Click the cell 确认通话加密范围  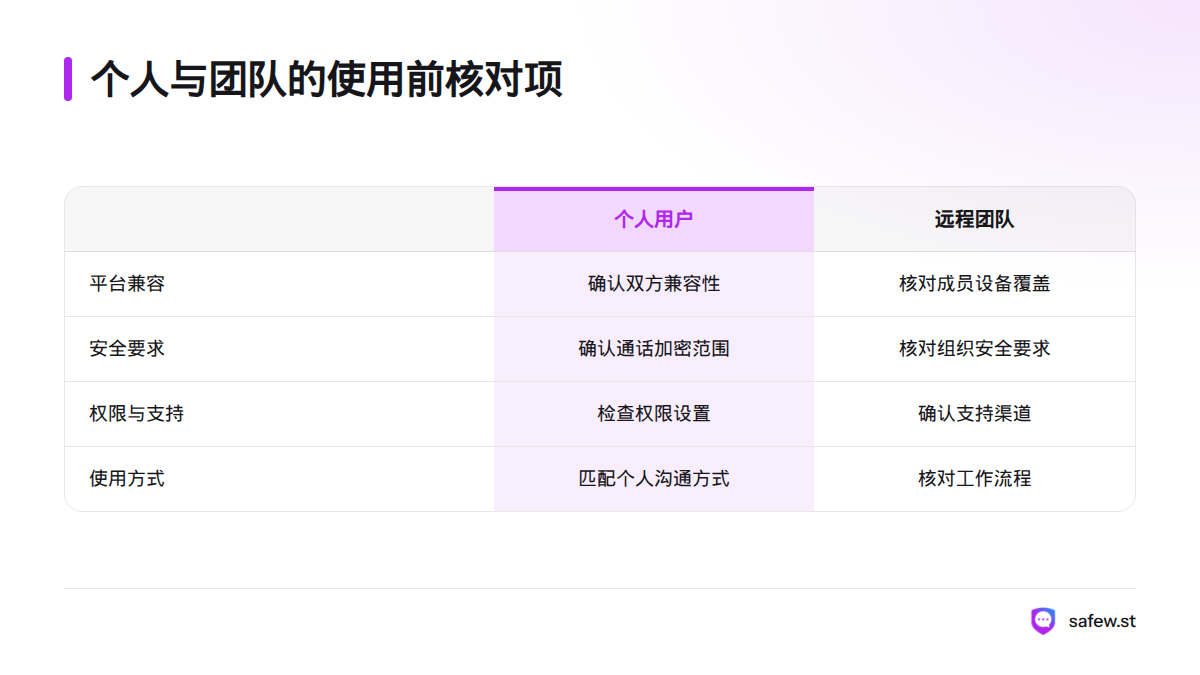click(654, 349)
